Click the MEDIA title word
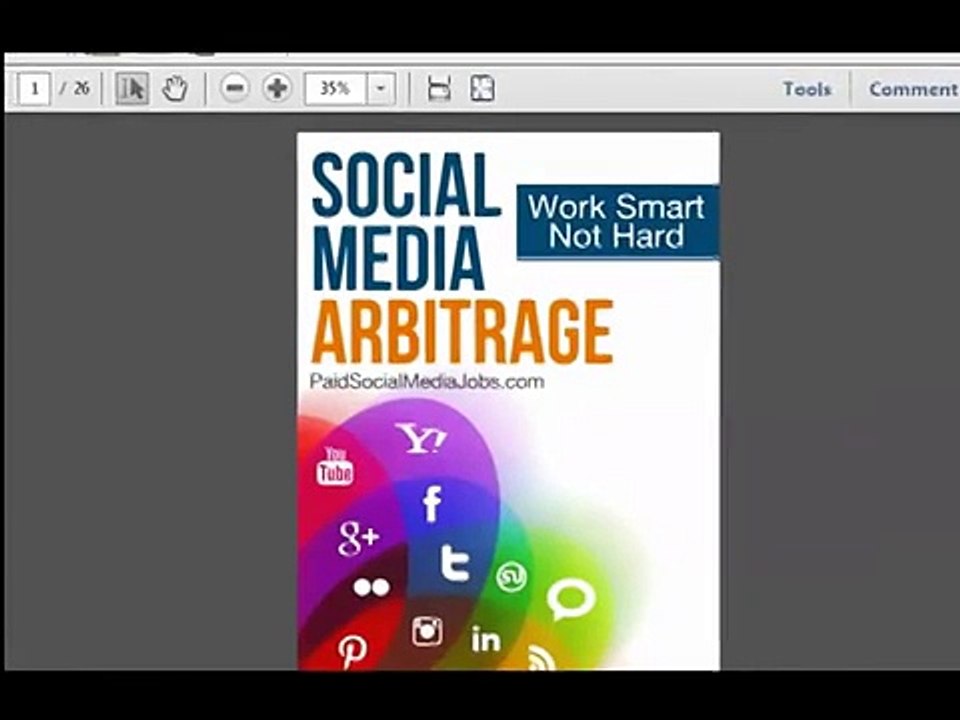960x720 pixels. [398, 258]
